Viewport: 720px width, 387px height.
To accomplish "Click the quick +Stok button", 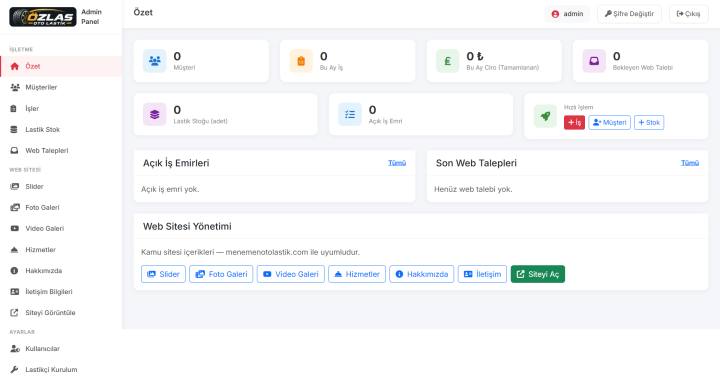I will [649, 123].
